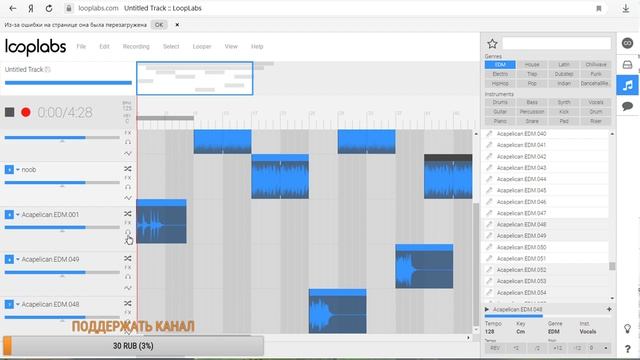
Task: Expand the Acapelican.EDM.048 track dropdown arrow
Action: coord(18,304)
